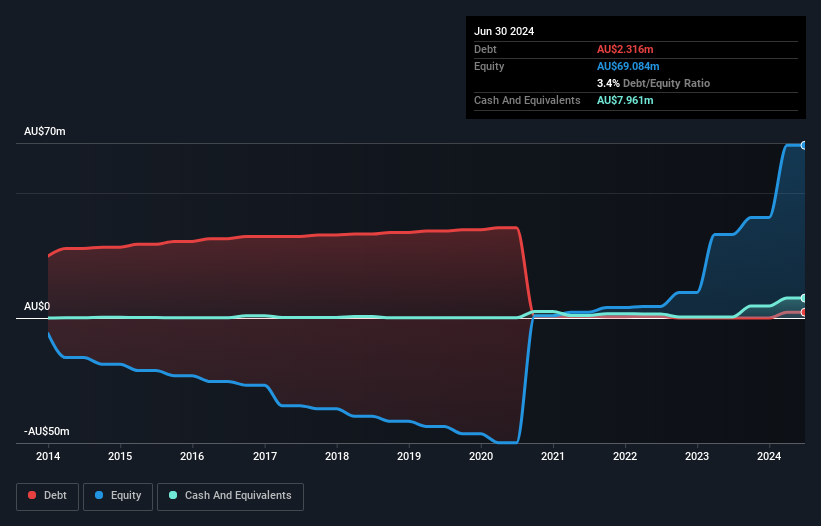Screen dimensions: 821x526
Task: Click the Debt value AU$2.316m in tooltip
Action: coord(625,49)
